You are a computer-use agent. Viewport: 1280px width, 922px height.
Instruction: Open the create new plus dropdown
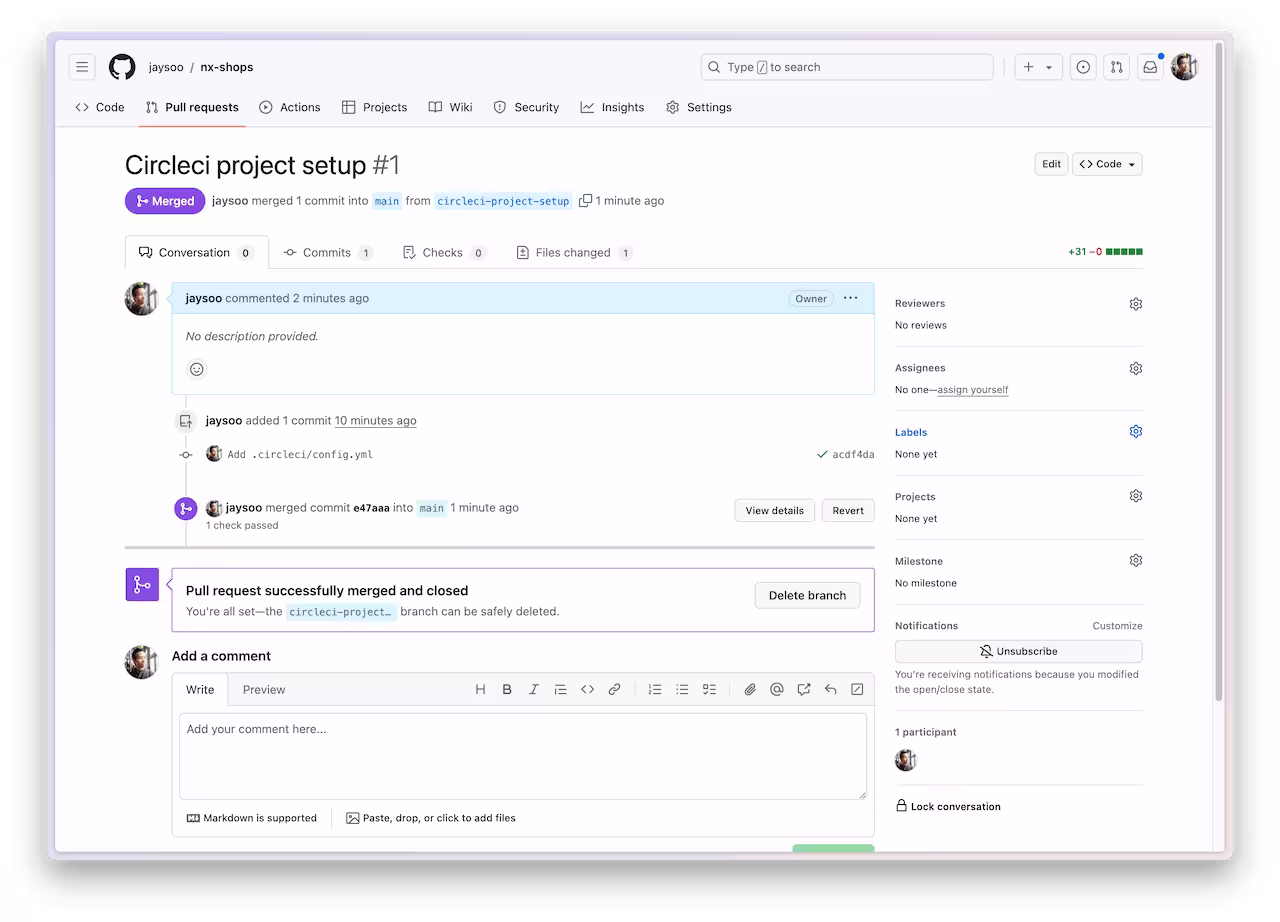[1037, 67]
